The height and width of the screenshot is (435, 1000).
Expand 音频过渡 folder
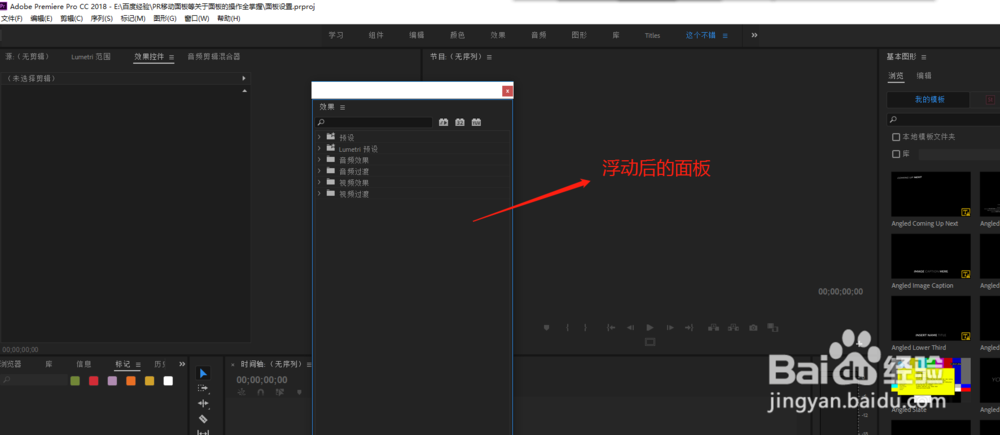(x=319, y=171)
